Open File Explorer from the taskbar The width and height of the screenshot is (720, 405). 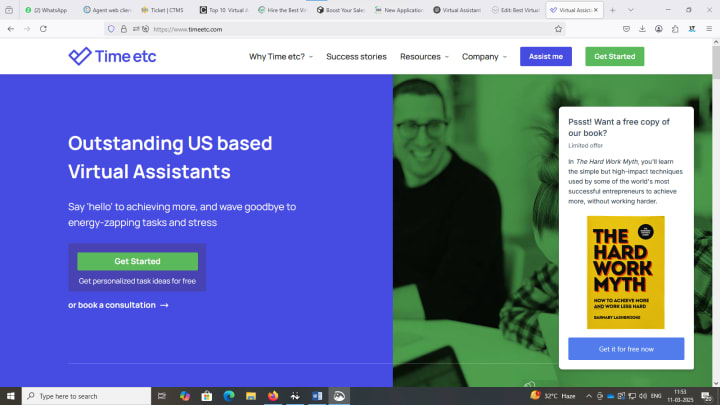(x=251, y=396)
